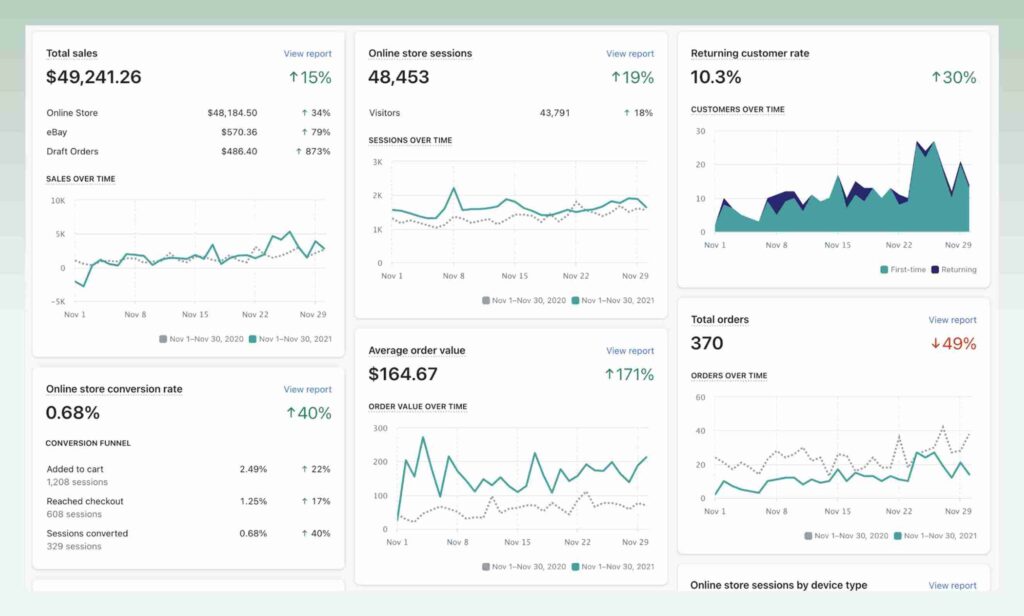The image size is (1024, 616).
Task: Click the Average order value title
Action: [417, 351]
